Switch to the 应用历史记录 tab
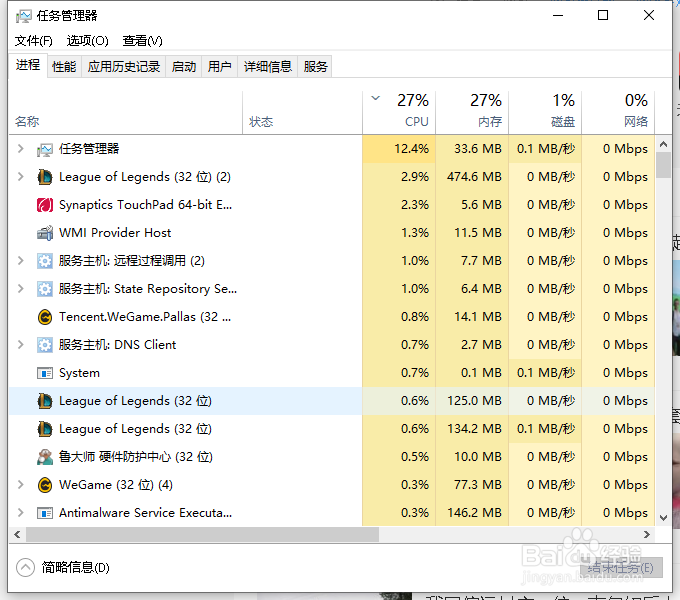 coord(124,67)
